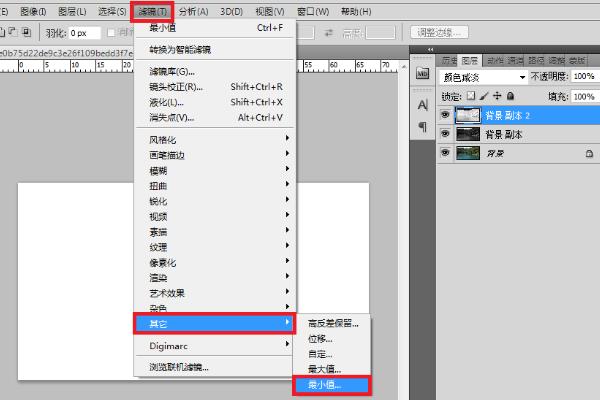Expand the 素描 filter submenu

(215, 232)
